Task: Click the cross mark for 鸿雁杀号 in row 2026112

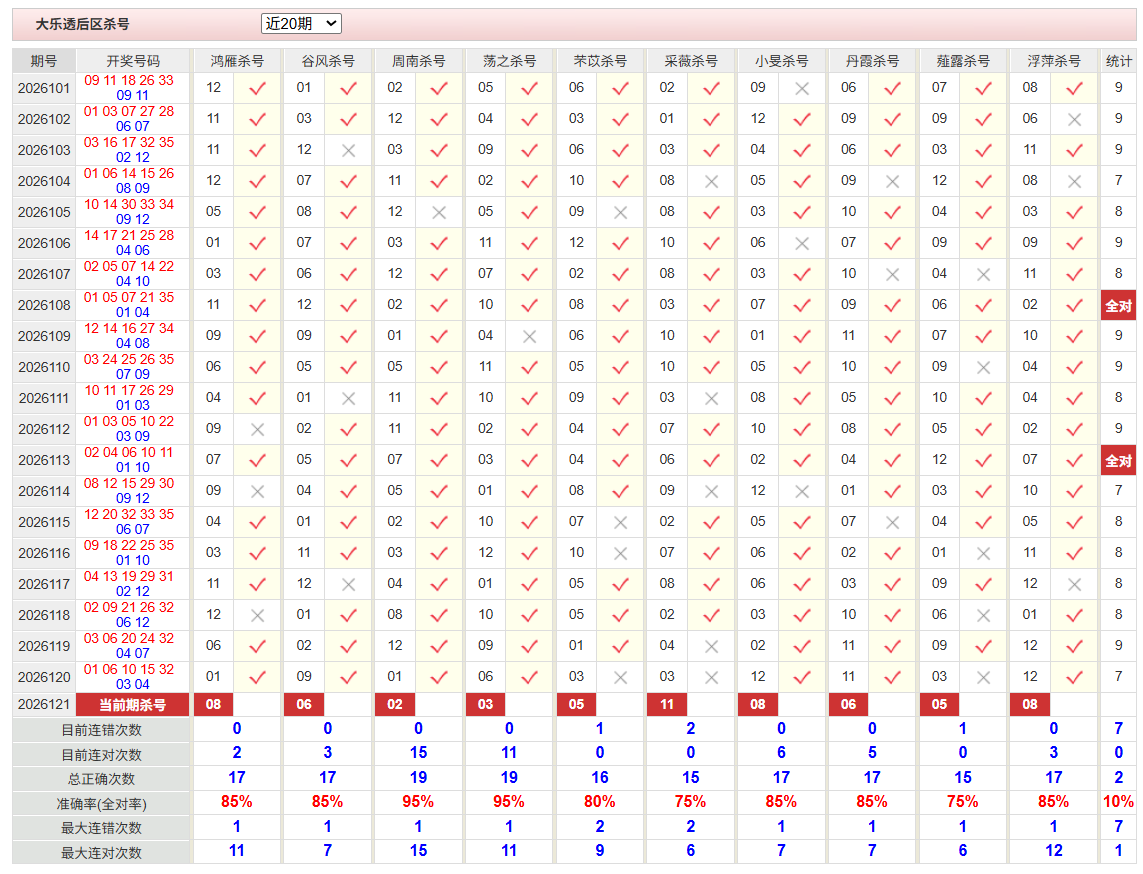Action: [257, 430]
